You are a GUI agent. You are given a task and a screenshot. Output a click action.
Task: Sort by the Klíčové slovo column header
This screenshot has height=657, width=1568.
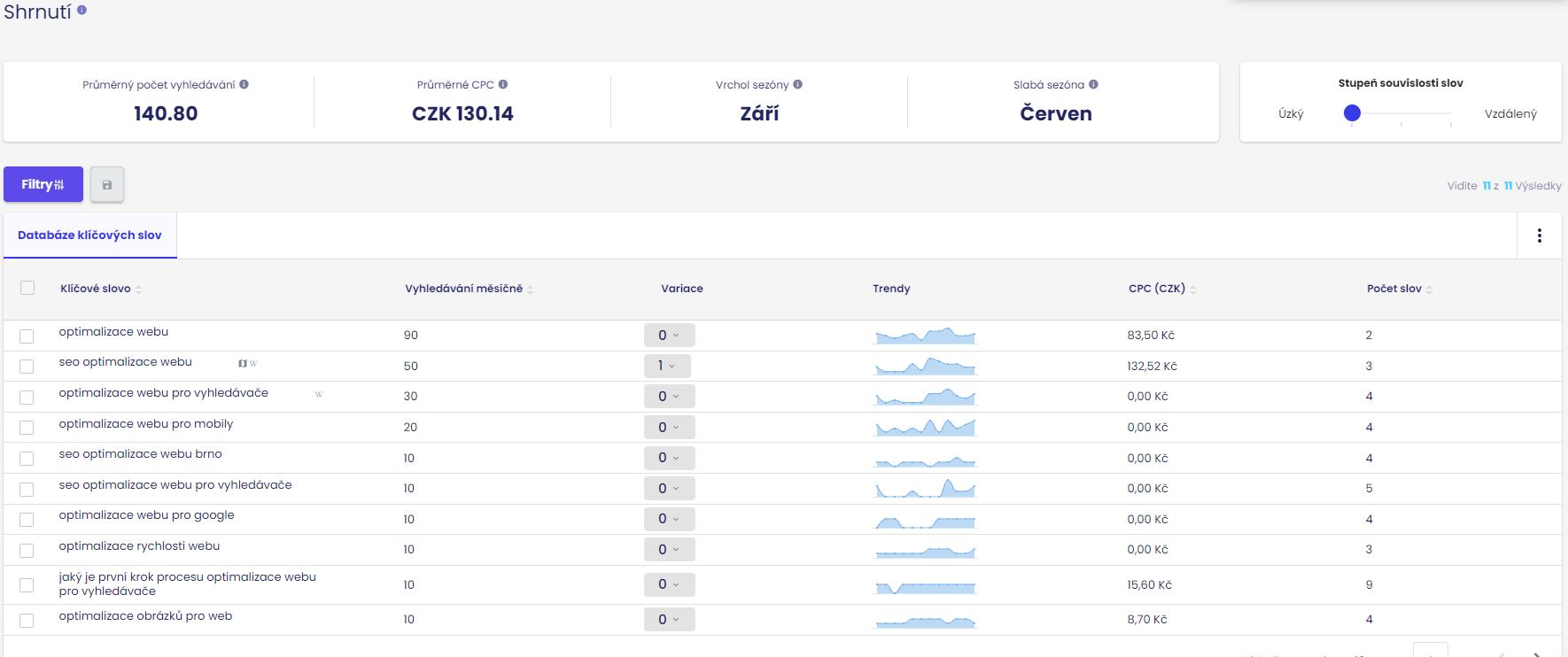pyautogui.click(x=96, y=289)
